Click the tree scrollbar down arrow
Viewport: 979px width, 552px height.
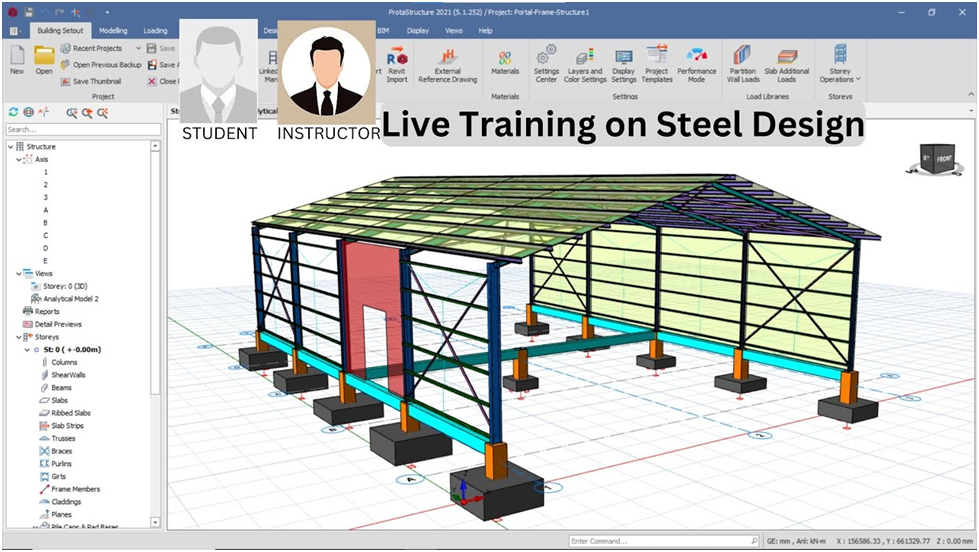[155, 522]
